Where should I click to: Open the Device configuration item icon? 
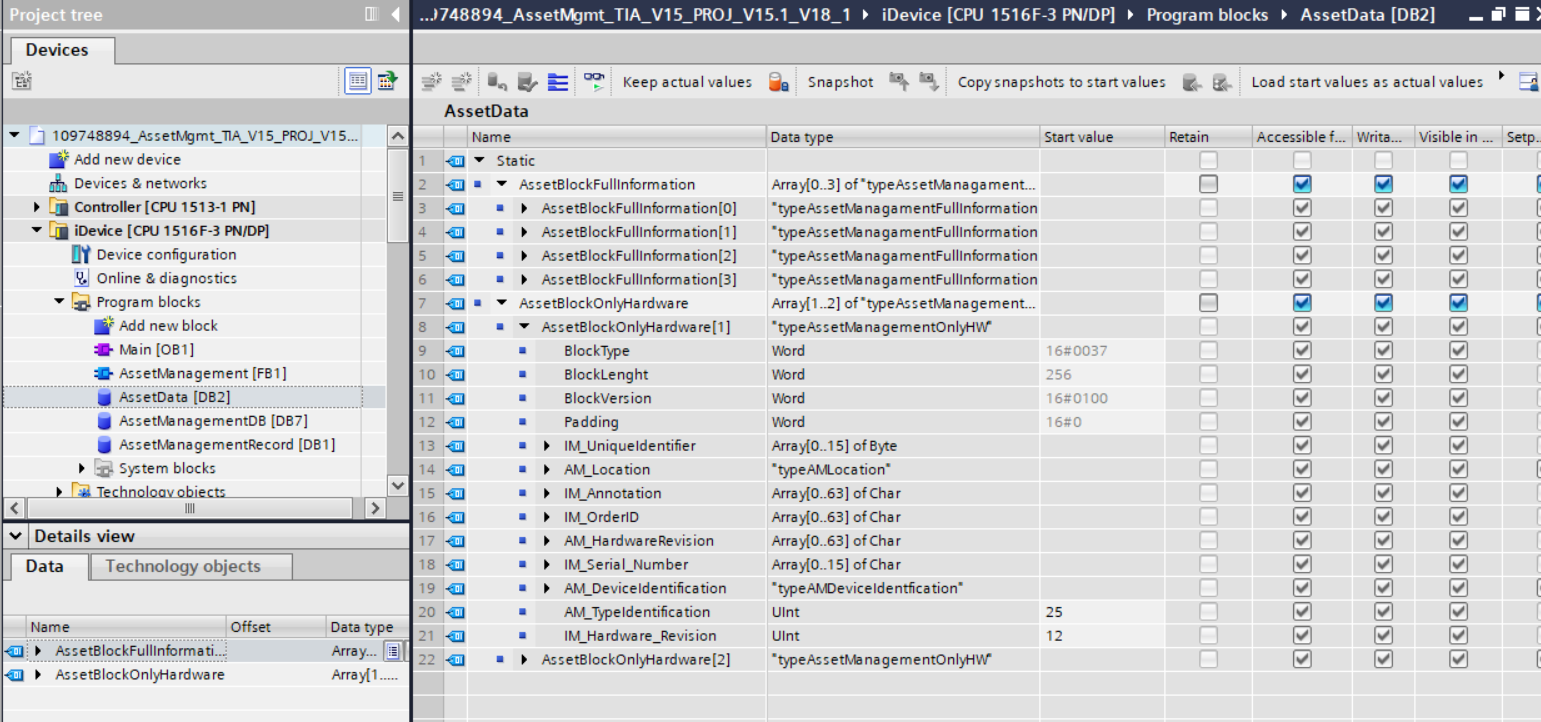(x=82, y=255)
